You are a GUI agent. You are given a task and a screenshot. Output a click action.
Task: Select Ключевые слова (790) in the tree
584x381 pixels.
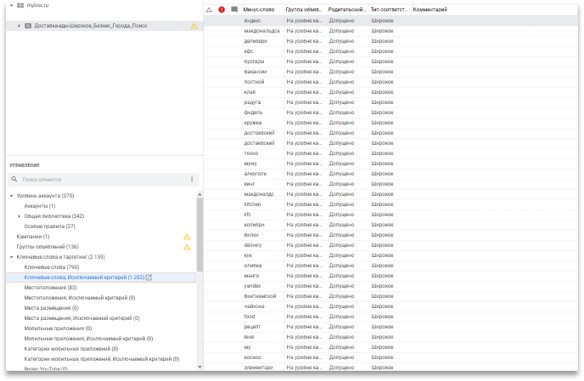(x=51, y=267)
